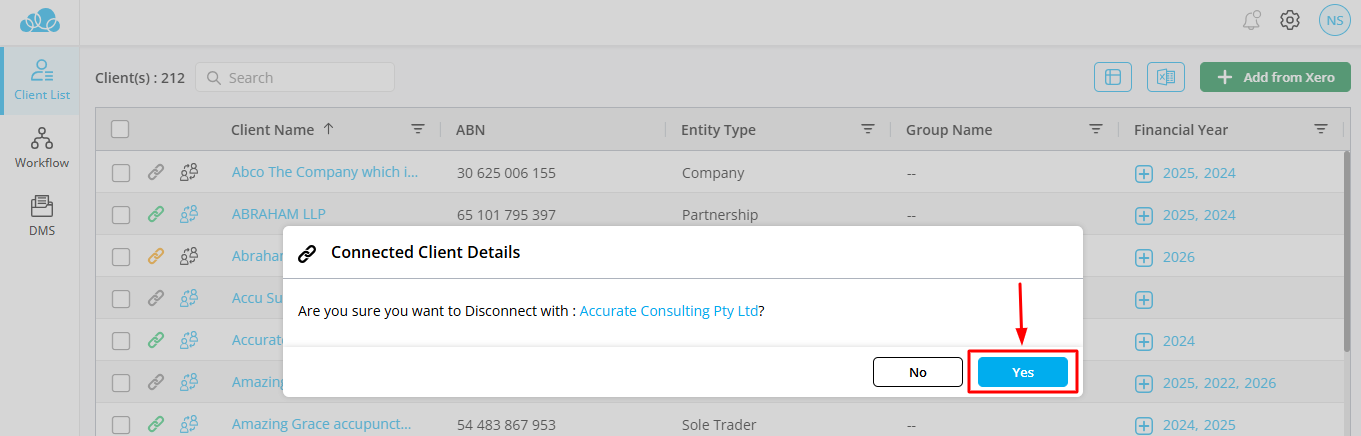Click the notification bell icon
The width and height of the screenshot is (1361, 436).
(x=1251, y=20)
